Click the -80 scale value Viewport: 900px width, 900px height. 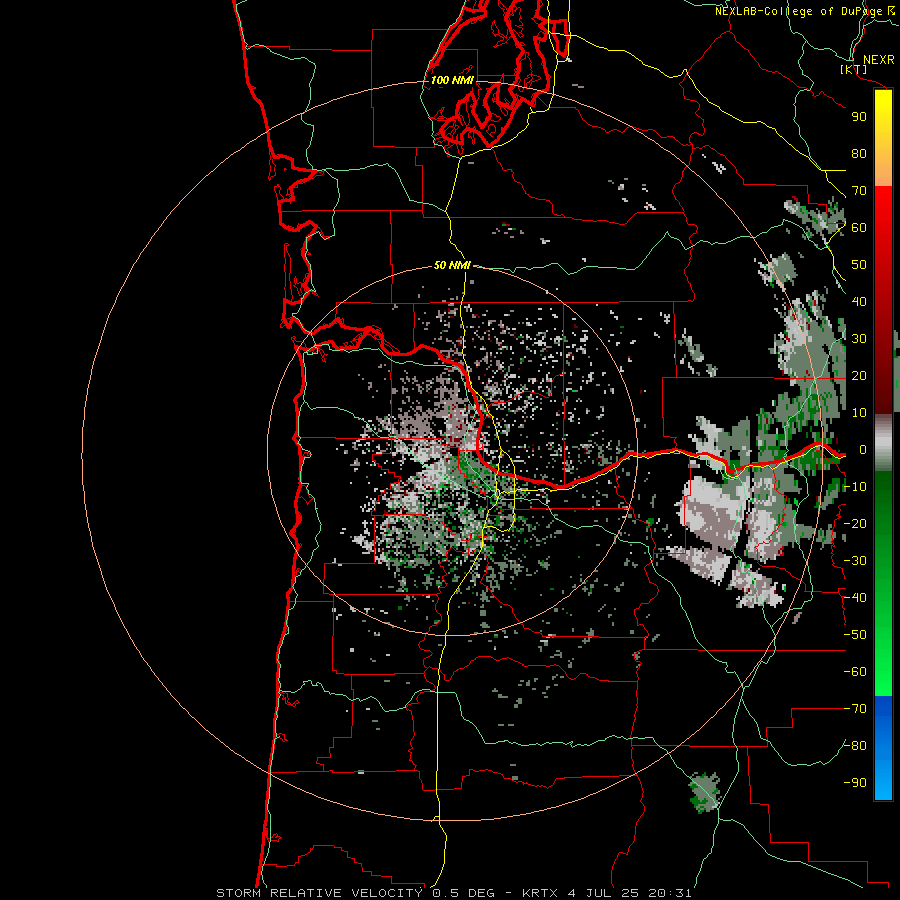tap(855, 746)
